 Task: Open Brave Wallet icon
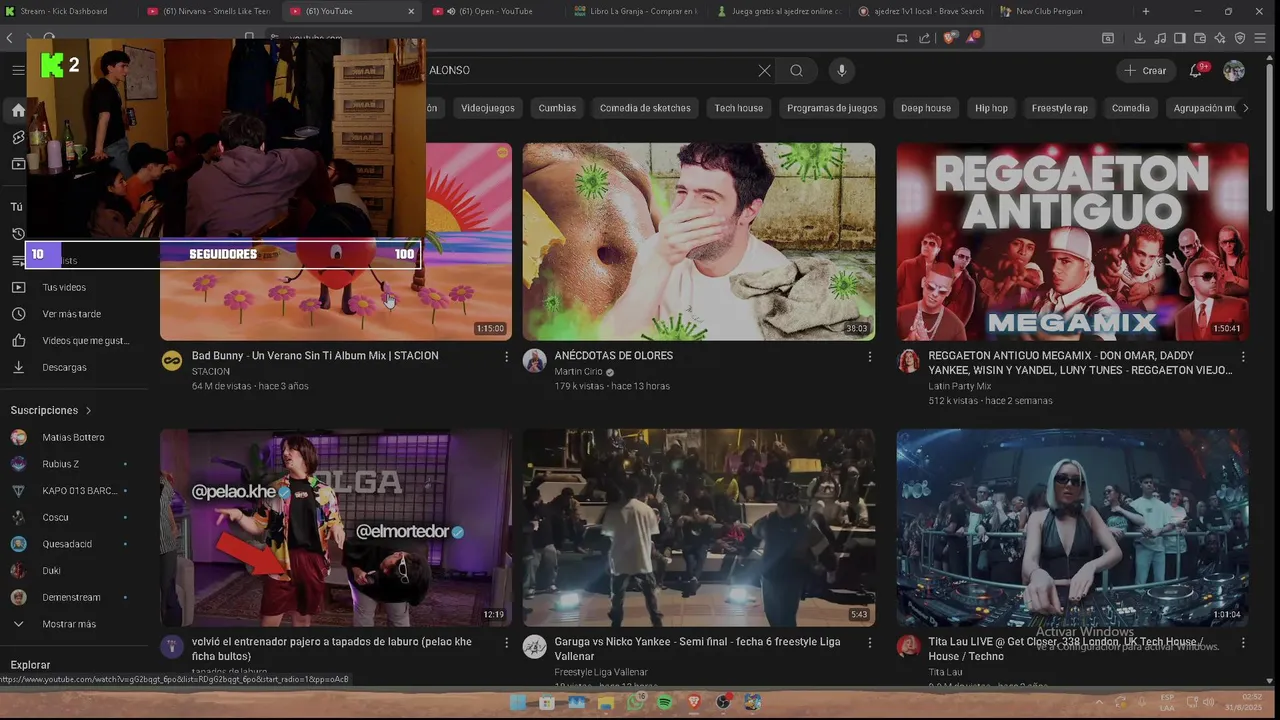[1200, 38]
